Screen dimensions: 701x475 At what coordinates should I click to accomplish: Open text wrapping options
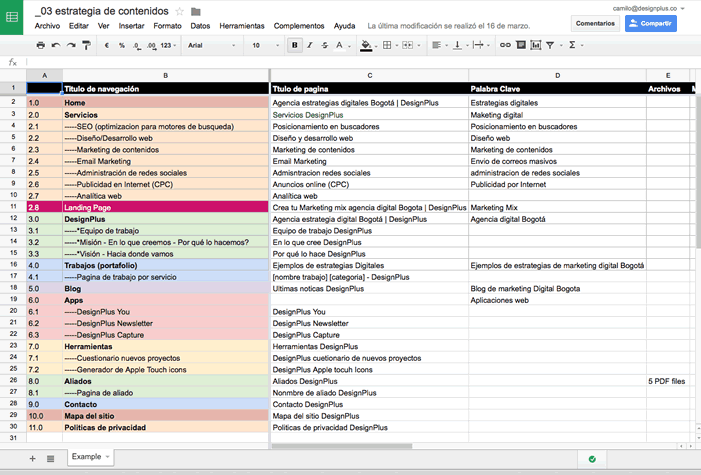point(478,45)
